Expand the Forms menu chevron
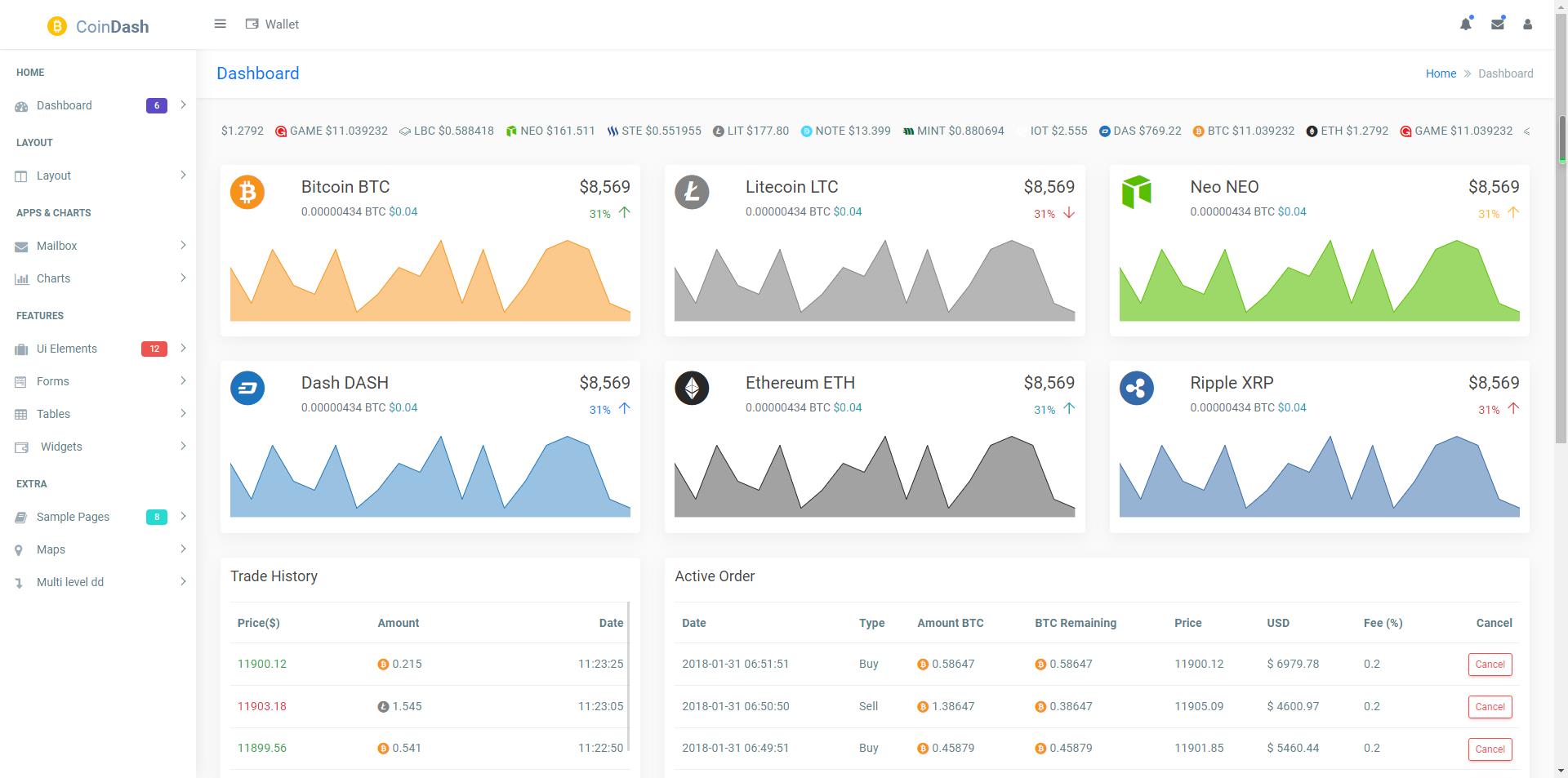 [x=183, y=380]
